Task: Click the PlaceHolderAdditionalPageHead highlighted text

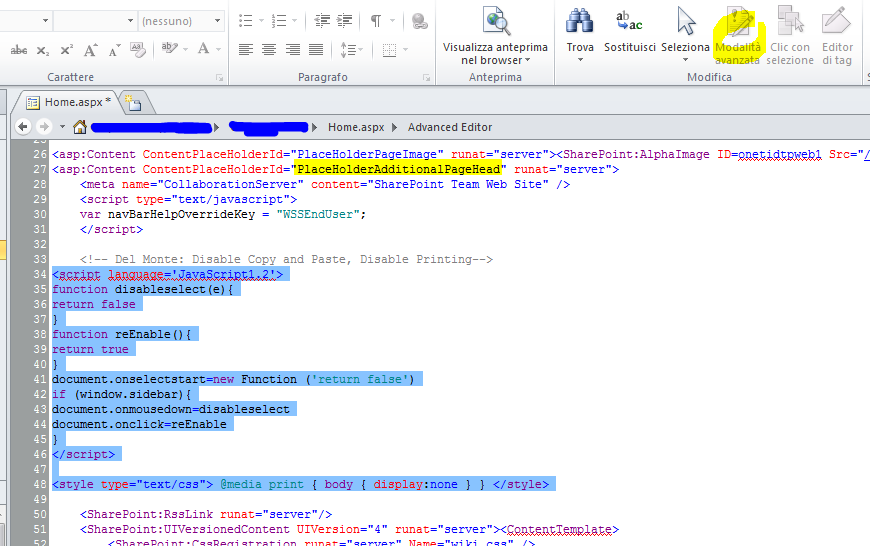Action: 398,169
